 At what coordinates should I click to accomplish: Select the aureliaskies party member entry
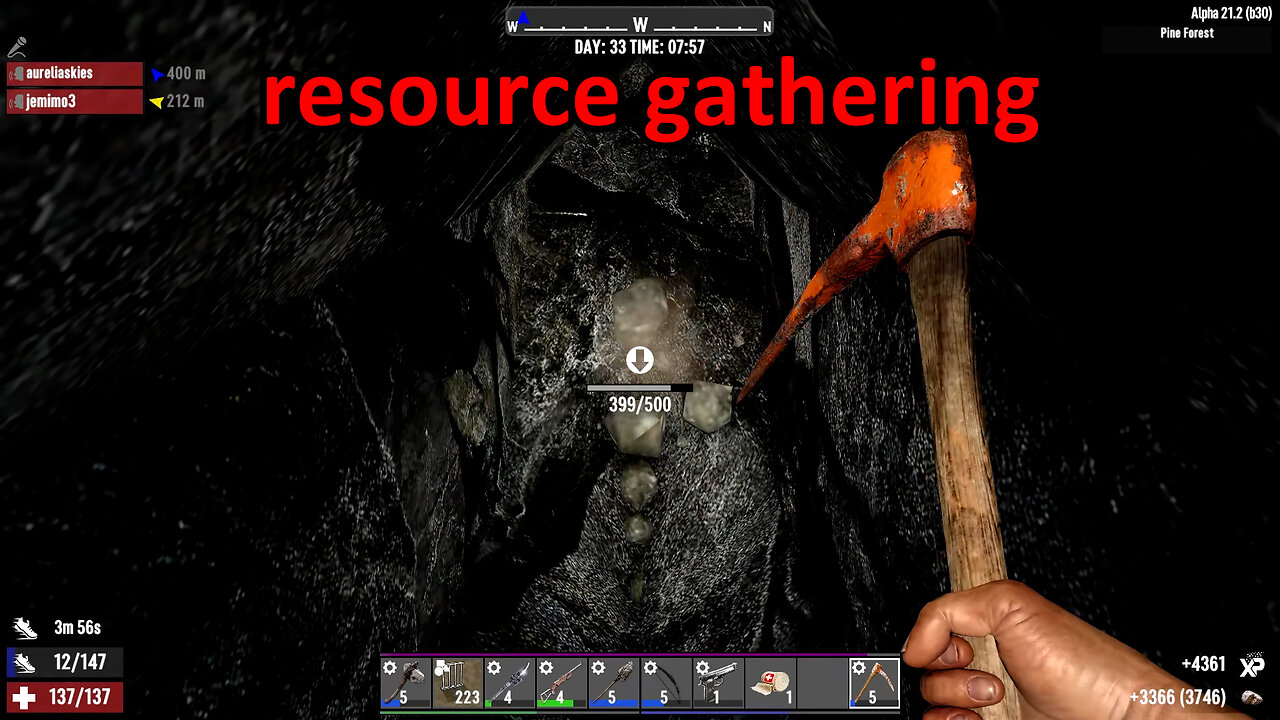click(x=75, y=74)
